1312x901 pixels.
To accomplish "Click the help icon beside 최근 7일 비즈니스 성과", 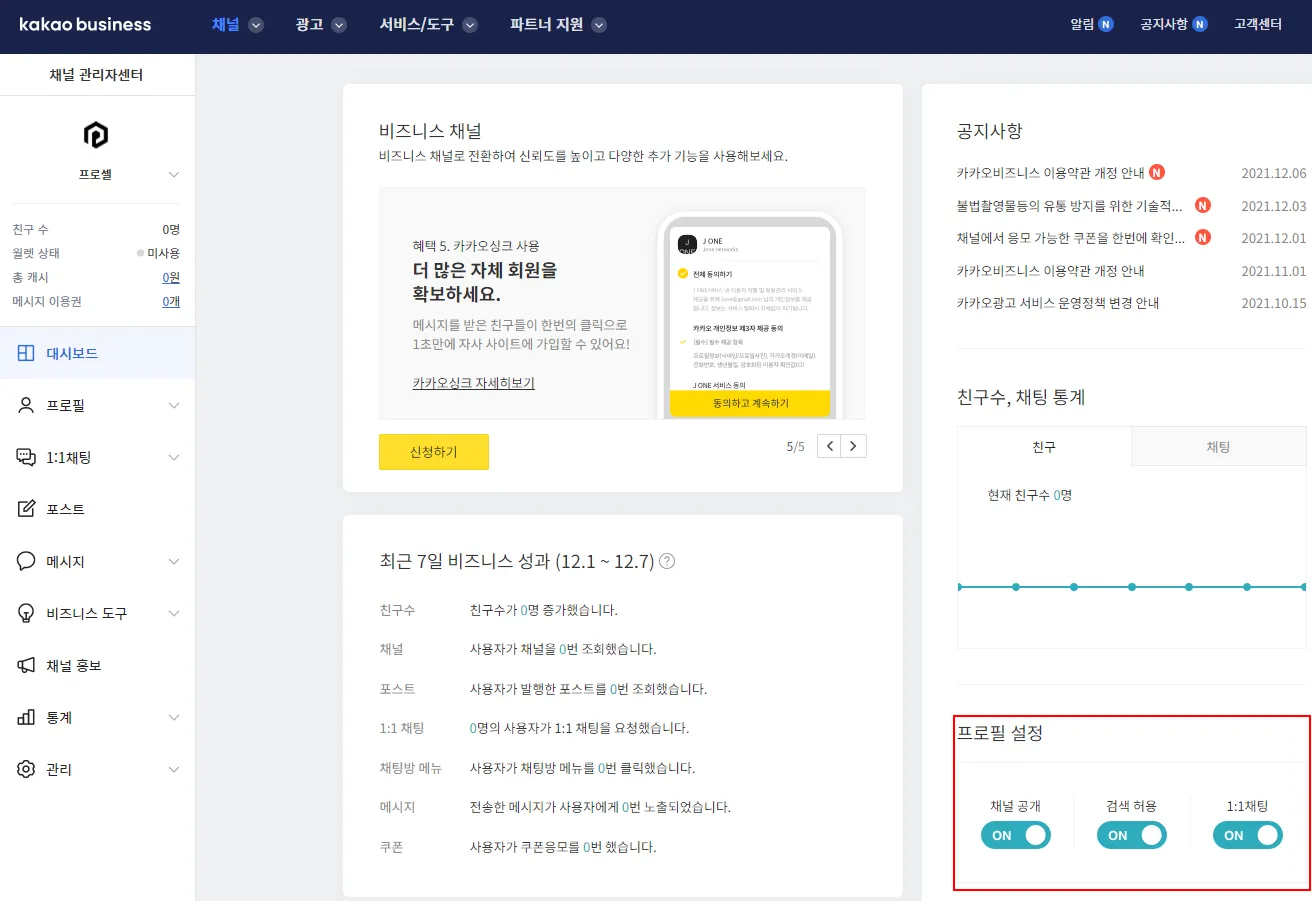I will pyautogui.click(x=667, y=561).
